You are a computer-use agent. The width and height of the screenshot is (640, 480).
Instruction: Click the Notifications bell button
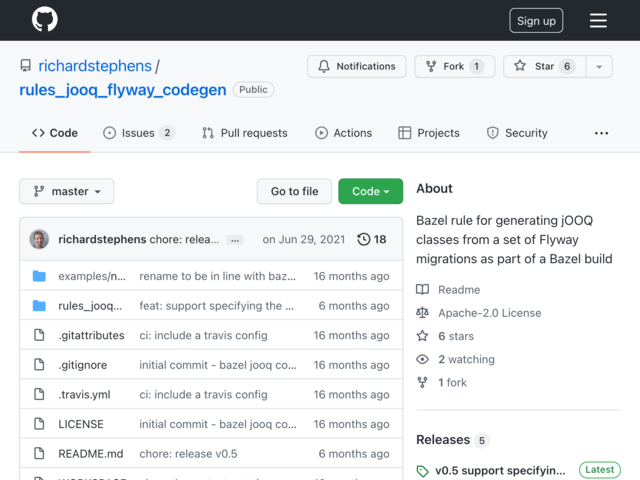click(356, 66)
